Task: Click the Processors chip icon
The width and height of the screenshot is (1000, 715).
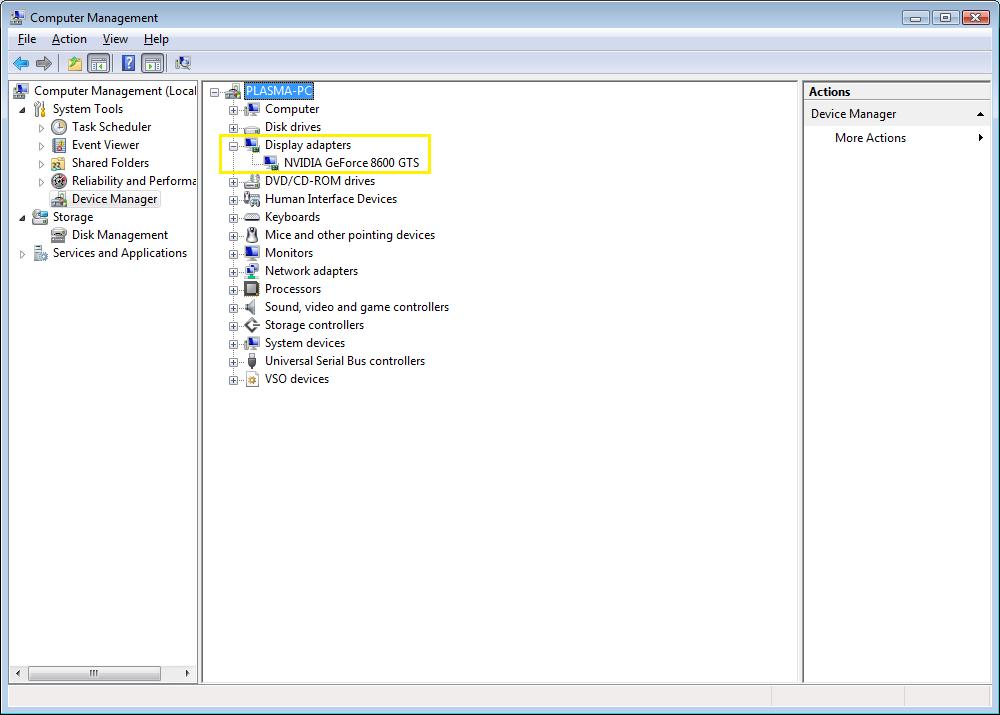Action: [252, 289]
